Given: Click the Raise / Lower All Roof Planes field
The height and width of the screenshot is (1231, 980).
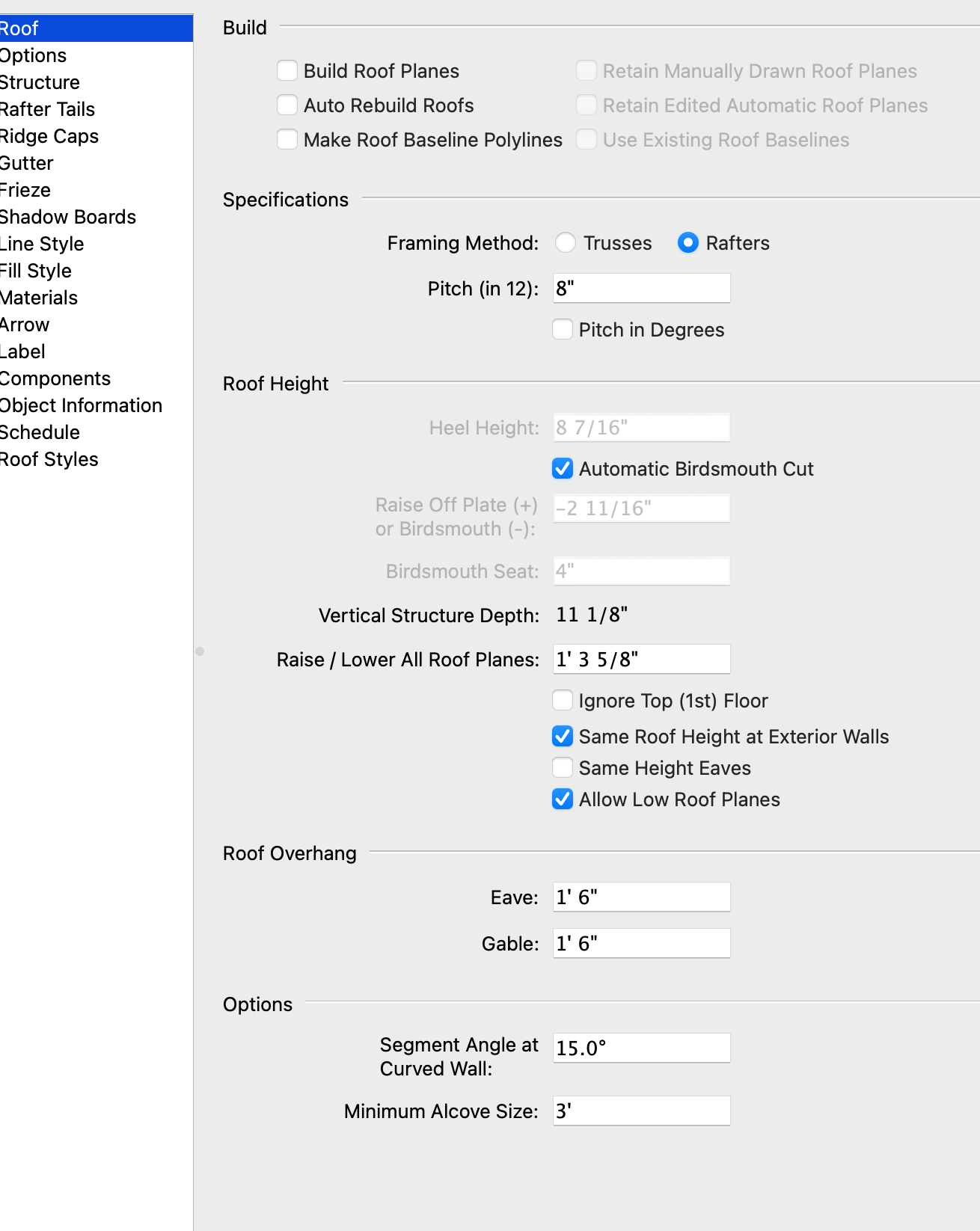Looking at the screenshot, I should tap(641, 660).
